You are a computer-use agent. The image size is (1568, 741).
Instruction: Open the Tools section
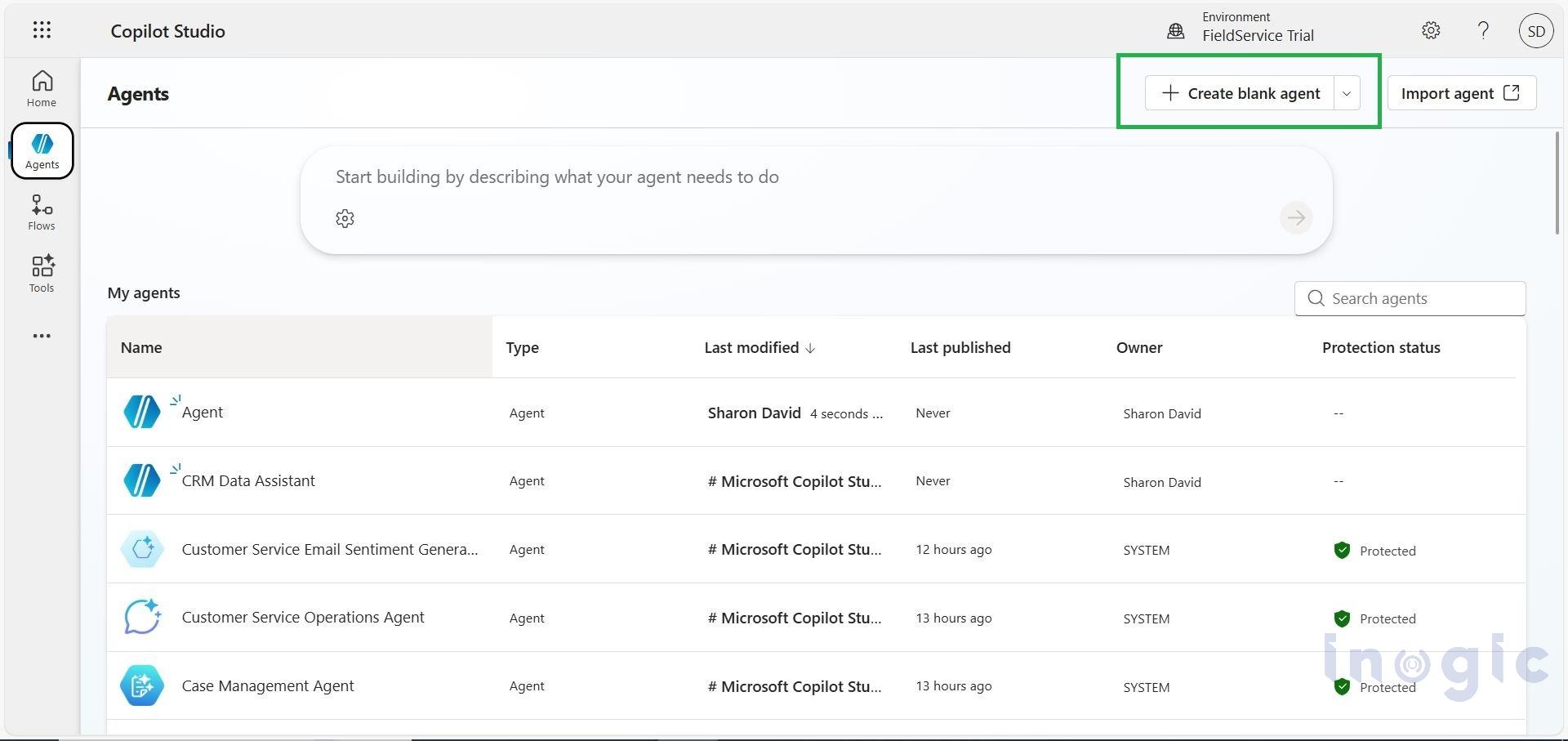(x=41, y=273)
